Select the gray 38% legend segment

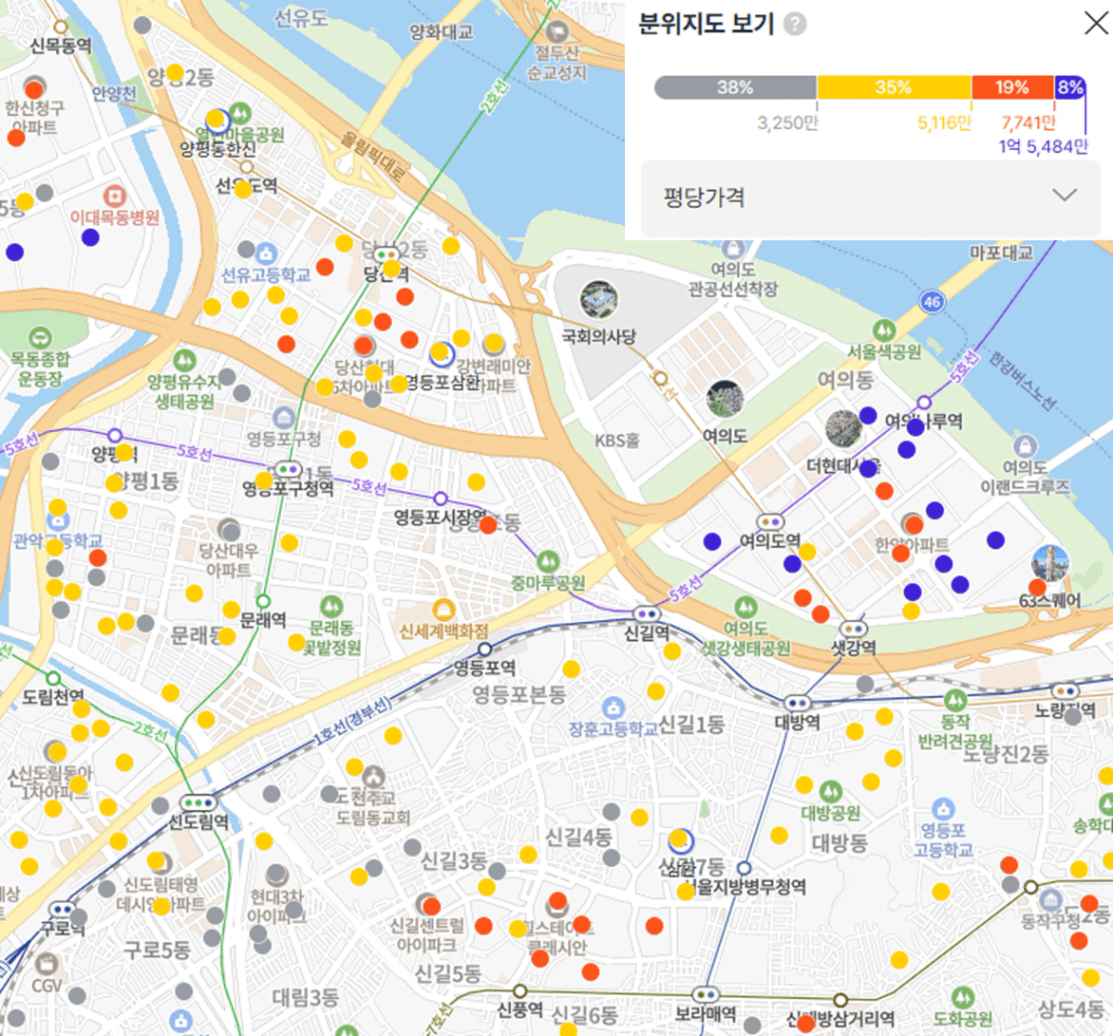point(735,87)
